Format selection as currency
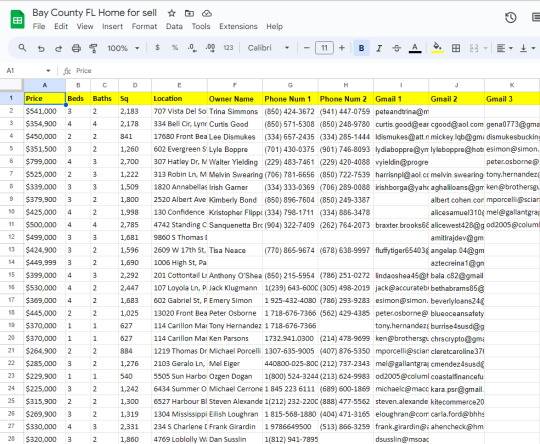Viewport: 540px width, 444px height. tap(157, 48)
